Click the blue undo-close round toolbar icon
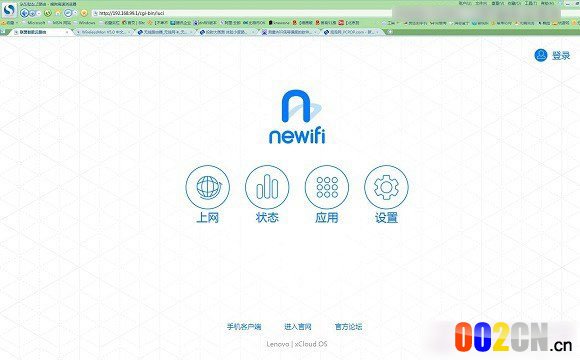 pyautogui.click(x=68, y=13)
